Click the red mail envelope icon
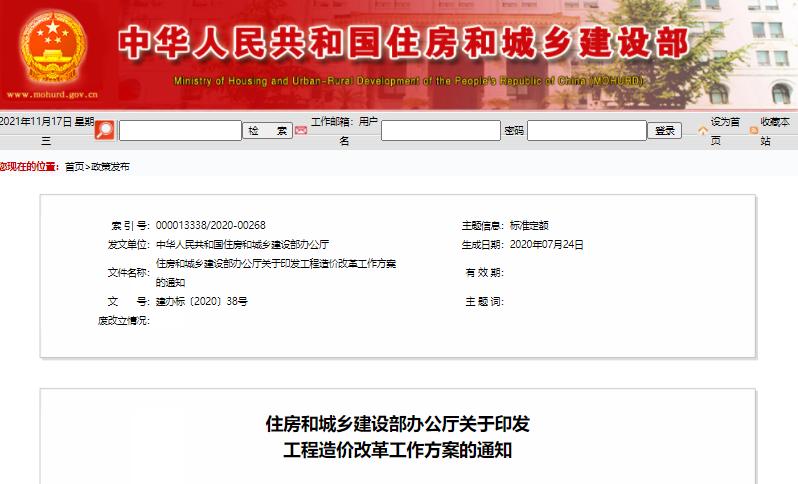 301,131
